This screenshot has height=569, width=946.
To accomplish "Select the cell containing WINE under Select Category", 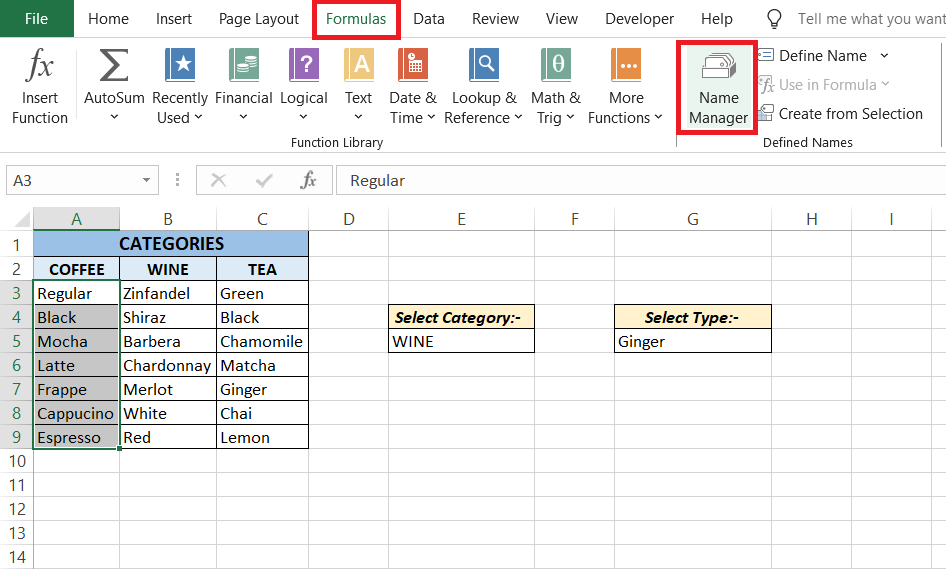I will tap(461, 342).
